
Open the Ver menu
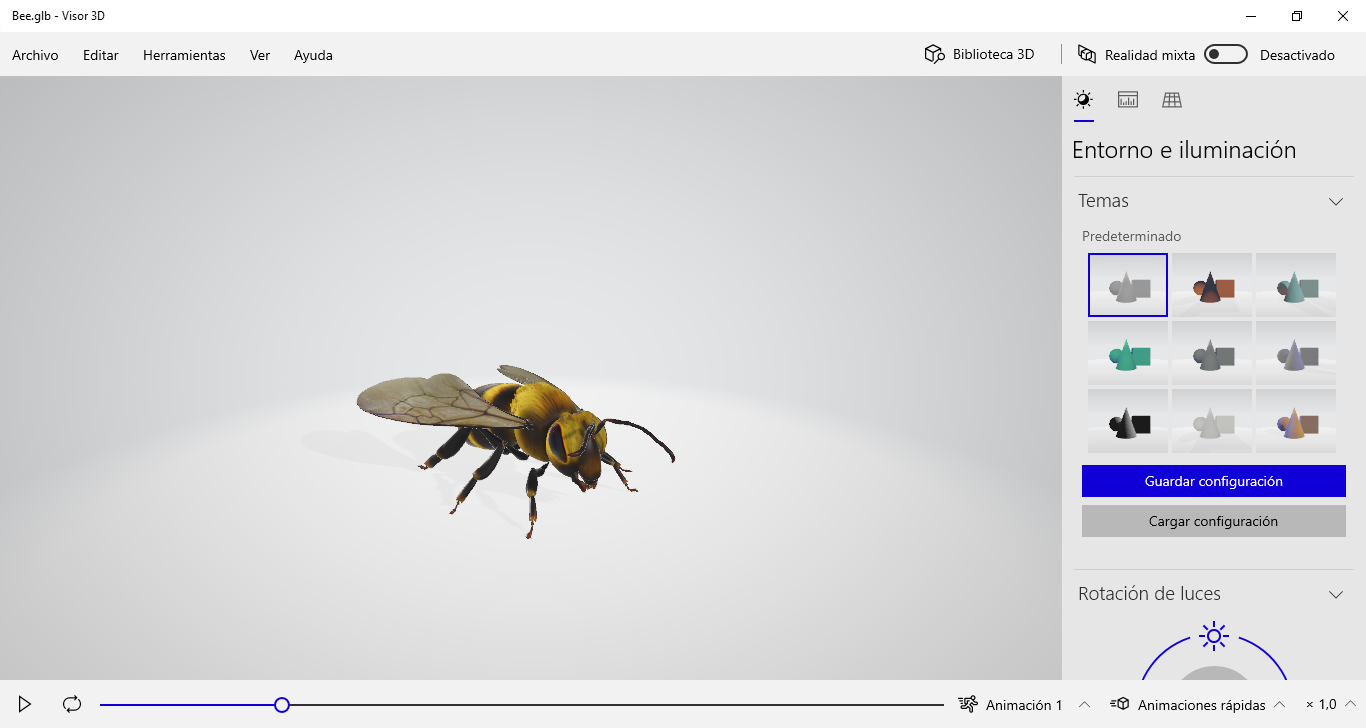click(260, 55)
